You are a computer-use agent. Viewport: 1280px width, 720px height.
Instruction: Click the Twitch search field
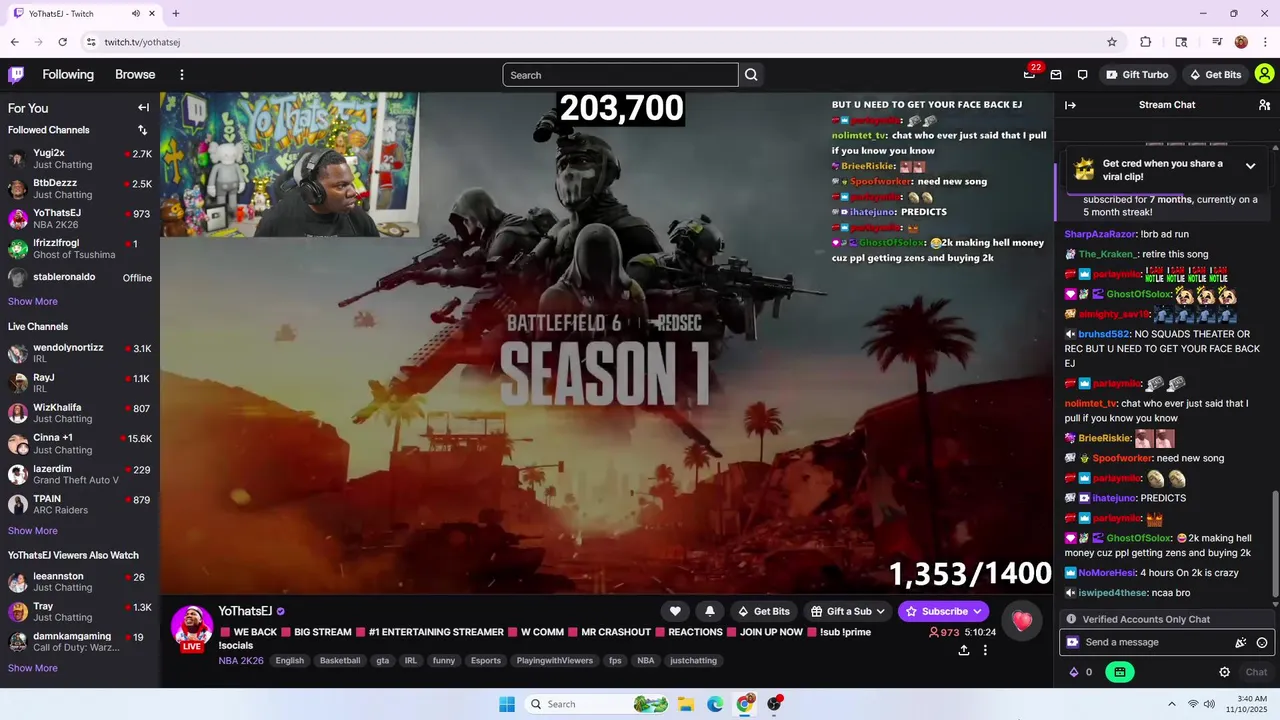point(620,75)
